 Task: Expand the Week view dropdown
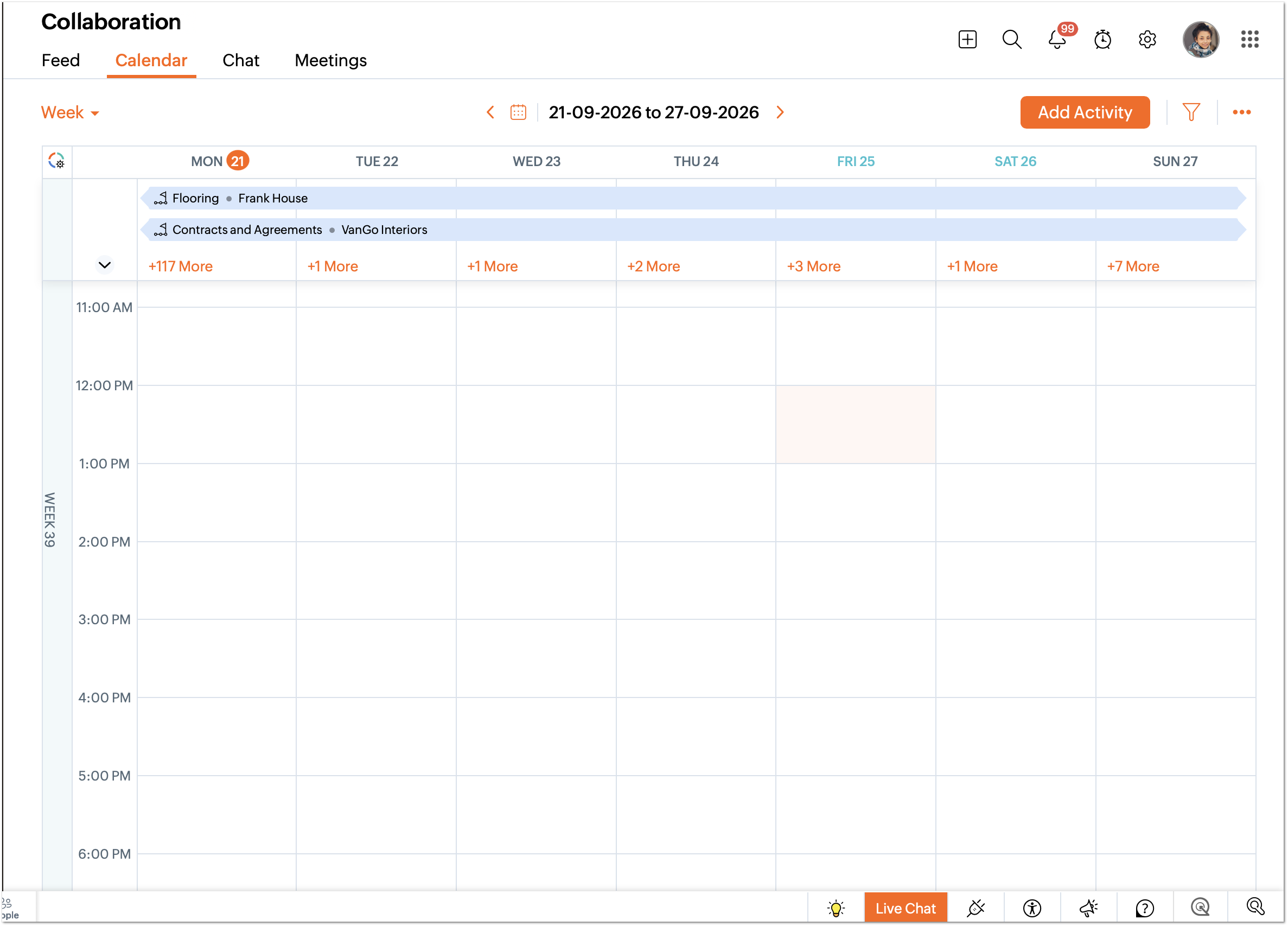click(x=70, y=112)
